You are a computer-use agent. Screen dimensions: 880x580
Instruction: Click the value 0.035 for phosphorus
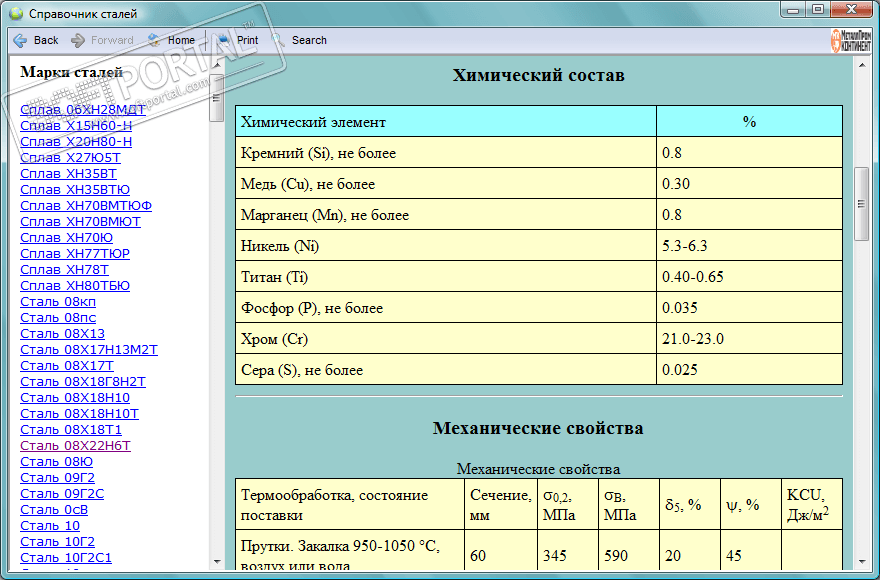coord(680,308)
